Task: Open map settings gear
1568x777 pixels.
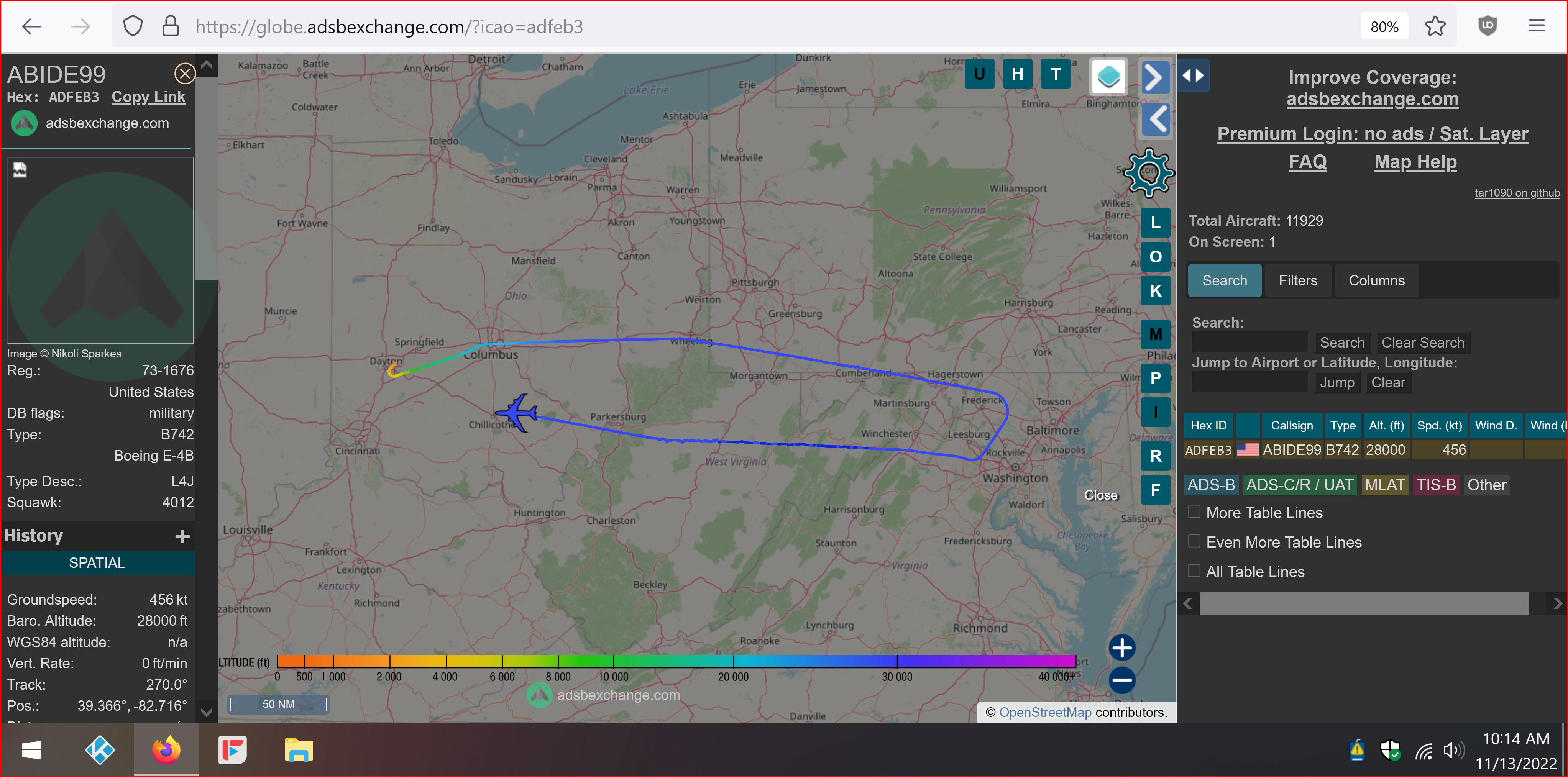Action: tap(1148, 173)
